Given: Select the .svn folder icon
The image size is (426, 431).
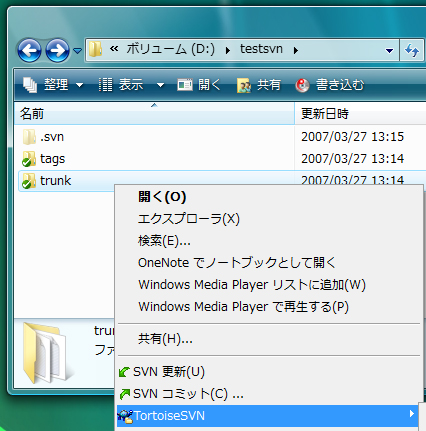Looking at the screenshot, I should pos(29,137).
